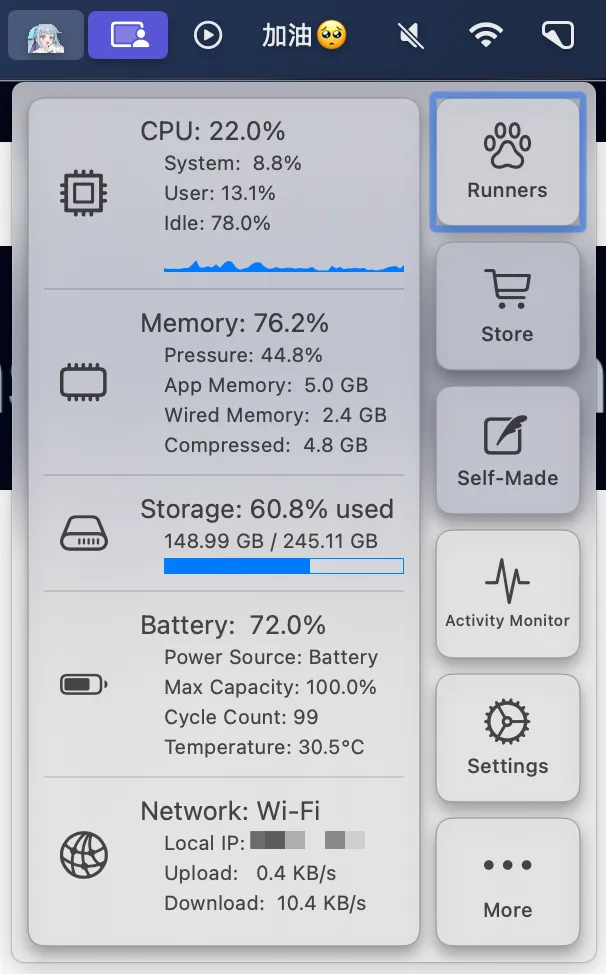The width and height of the screenshot is (606, 974).
Task: Open the Settings gear button
Action: 507,739
